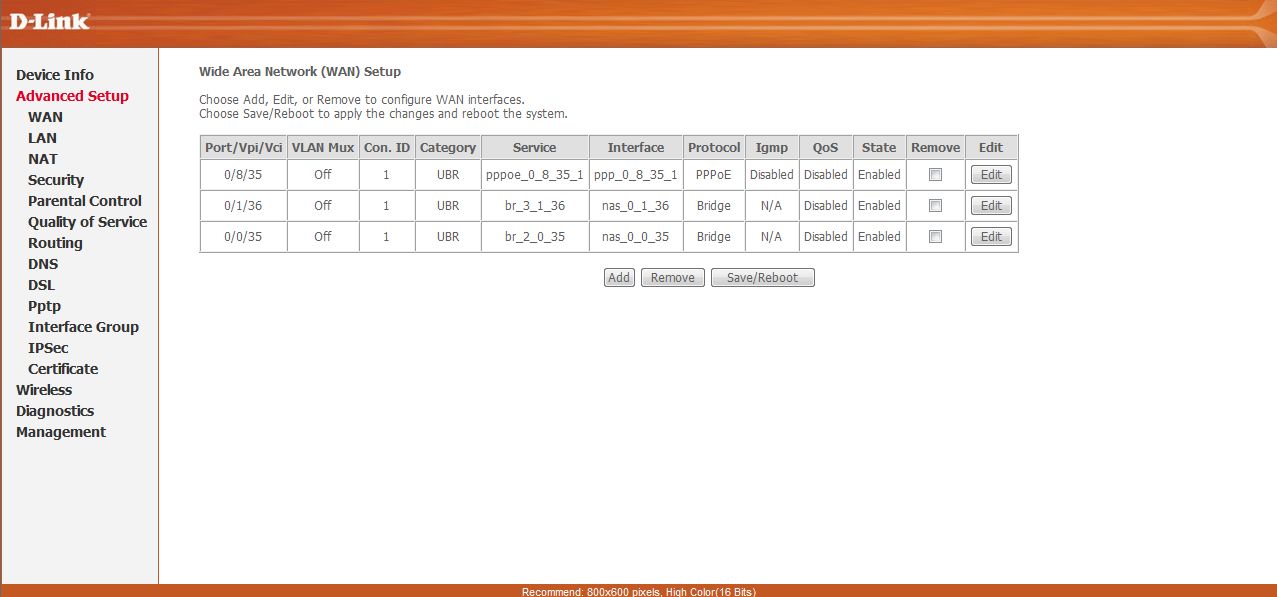The height and width of the screenshot is (597, 1277).
Task: Edit the br_3_1_36 bridge service
Action: pos(991,206)
